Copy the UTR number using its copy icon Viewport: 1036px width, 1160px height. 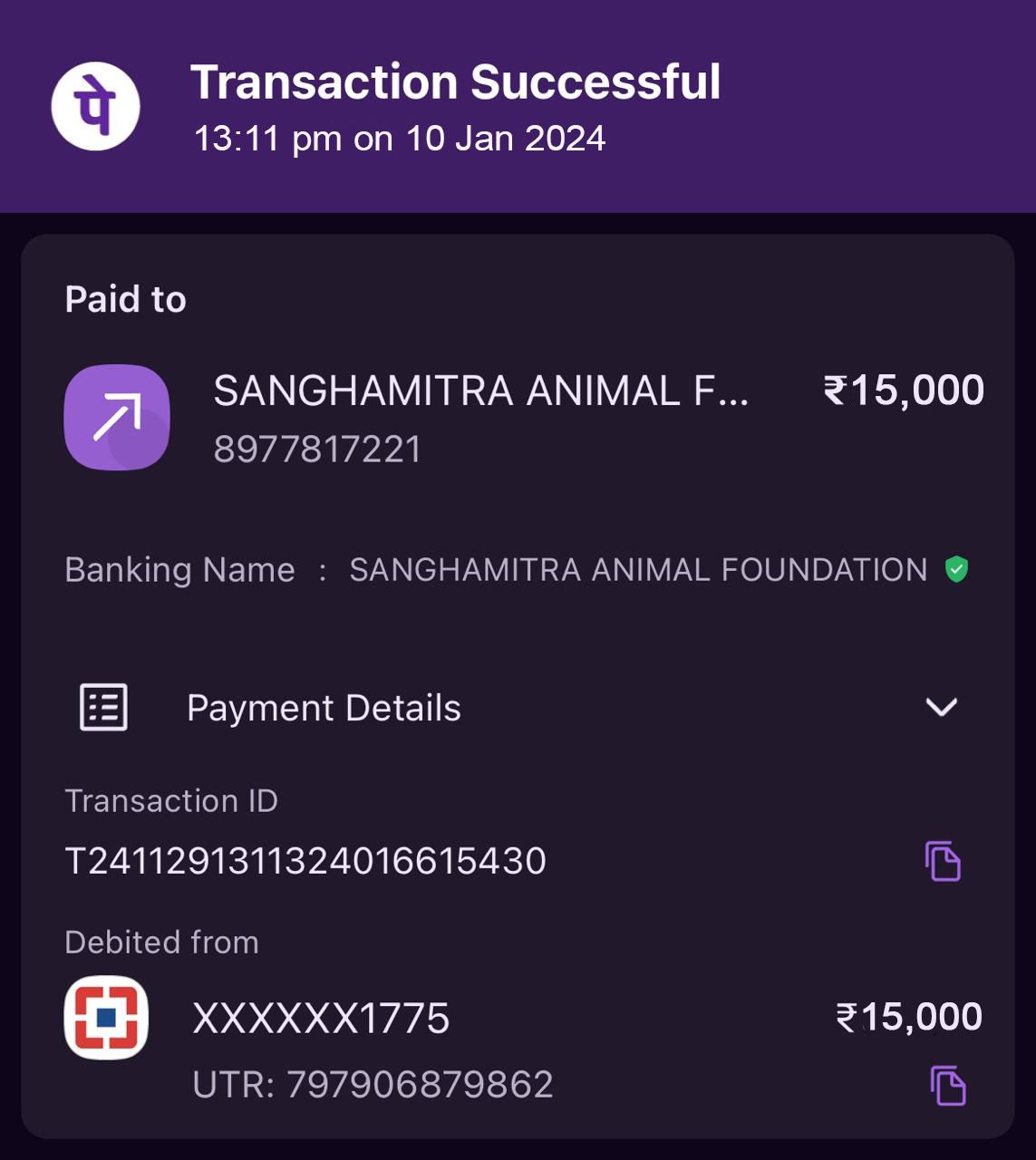pos(948,1085)
